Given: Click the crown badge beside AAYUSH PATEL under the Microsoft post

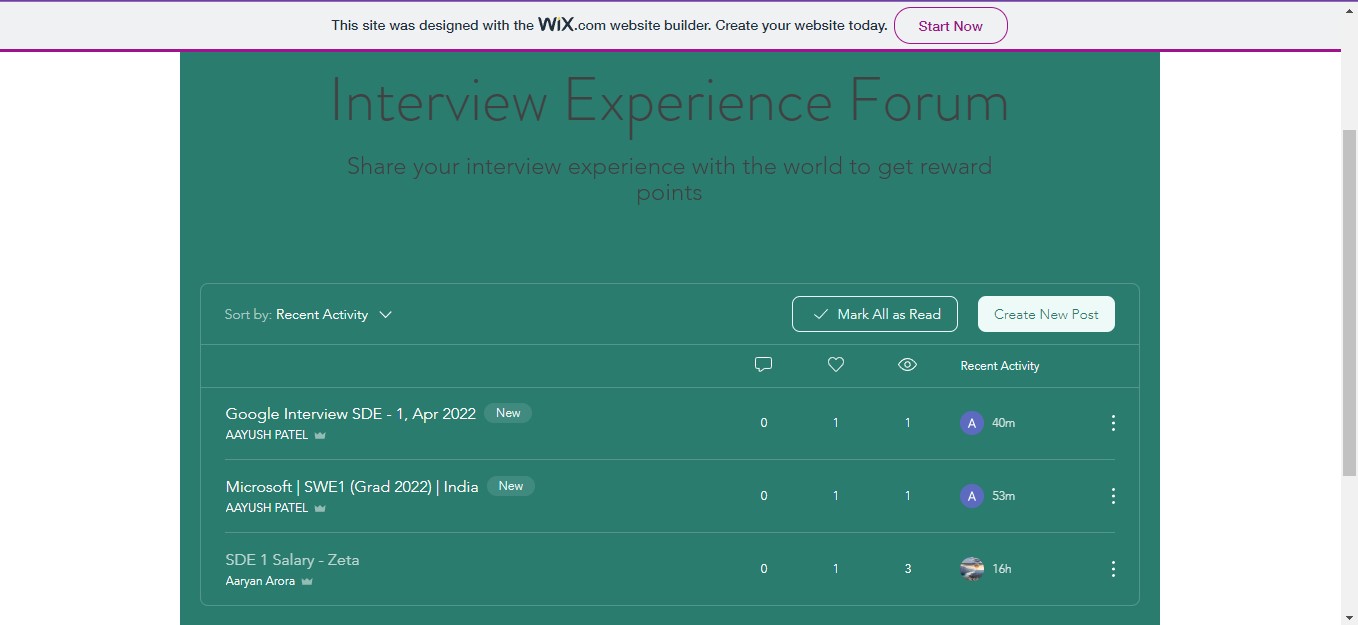Looking at the screenshot, I should (x=320, y=509).
